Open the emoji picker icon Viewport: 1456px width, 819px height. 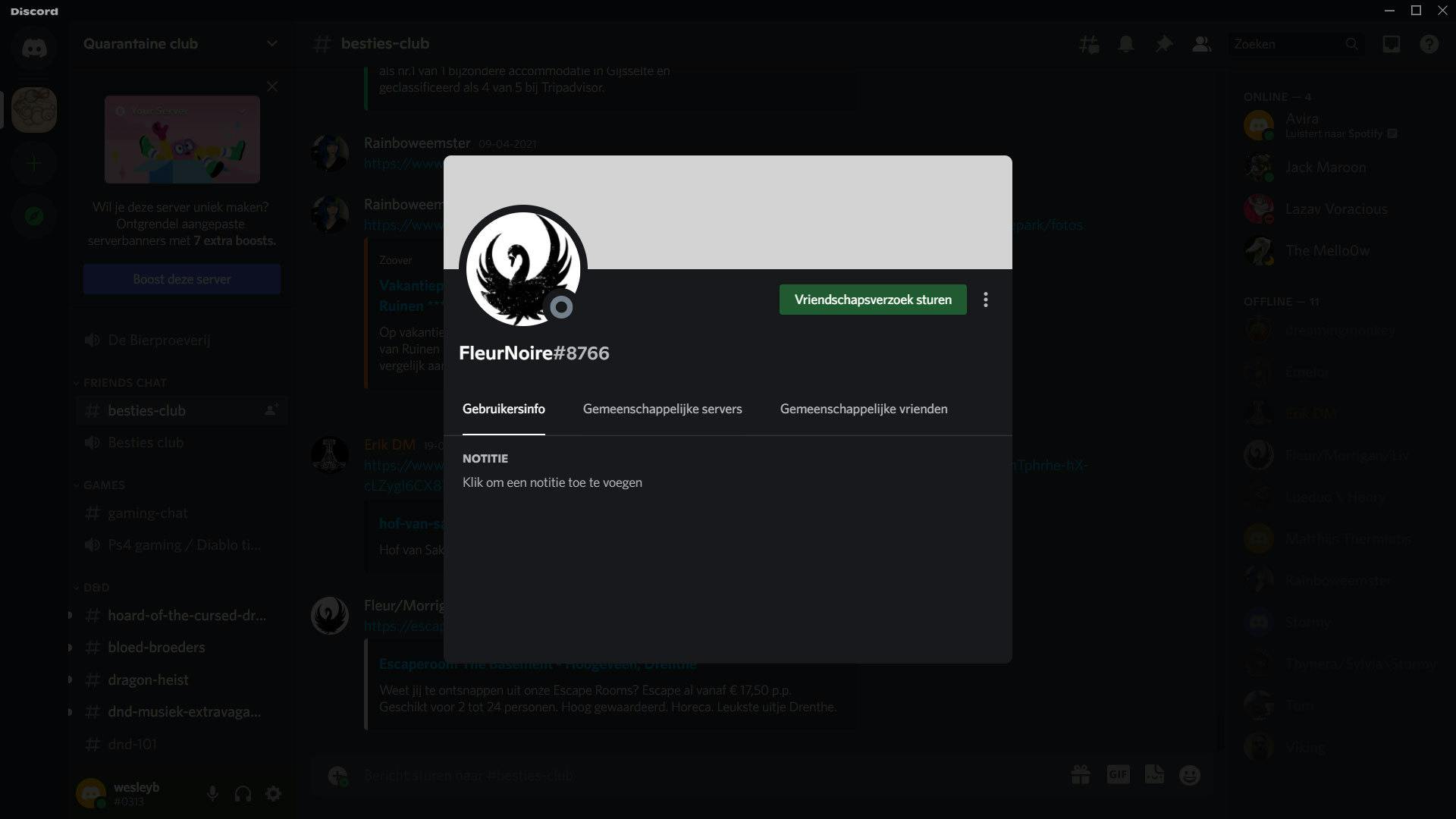tap(1190, 775)
